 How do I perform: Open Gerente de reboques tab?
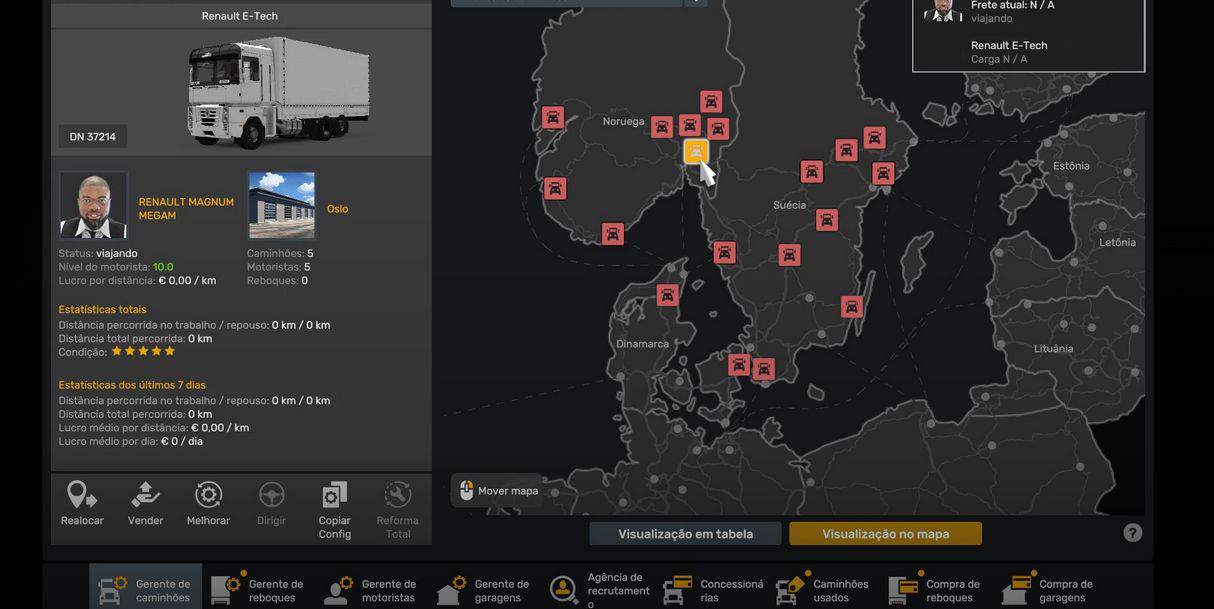(258, 590)
